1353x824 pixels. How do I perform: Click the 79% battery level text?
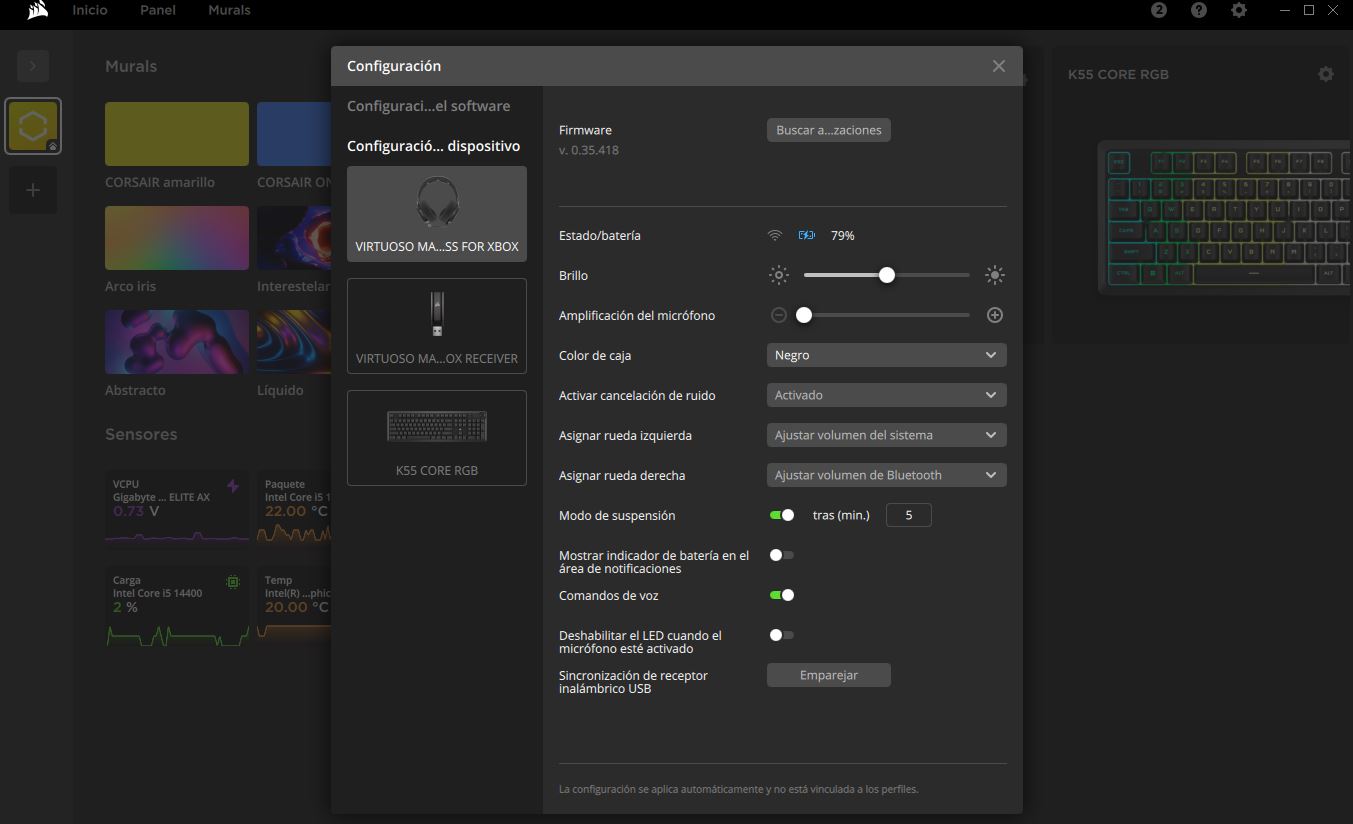(843, 235)
